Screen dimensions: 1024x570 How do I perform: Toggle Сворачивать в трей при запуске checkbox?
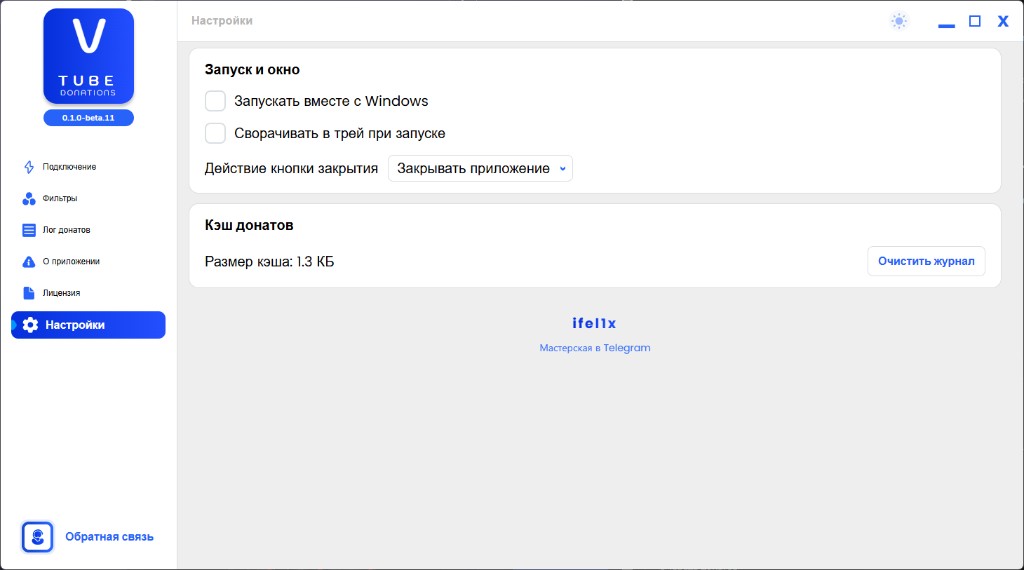tap(216, 133)
